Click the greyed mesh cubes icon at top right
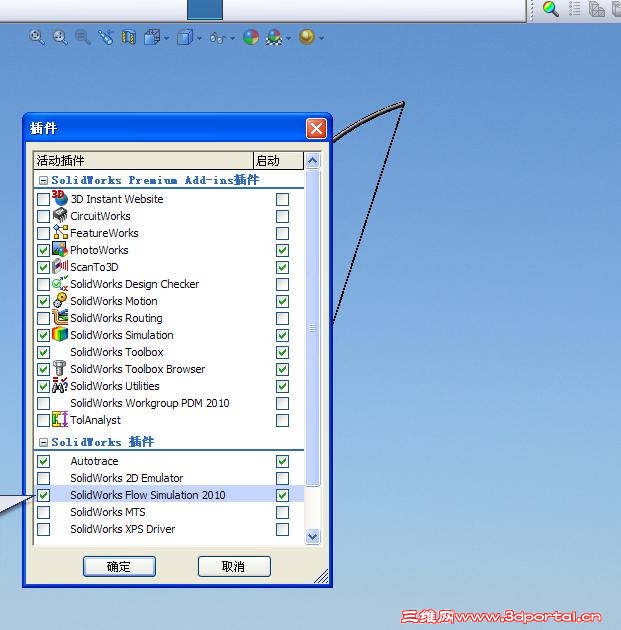 point(596,9)
